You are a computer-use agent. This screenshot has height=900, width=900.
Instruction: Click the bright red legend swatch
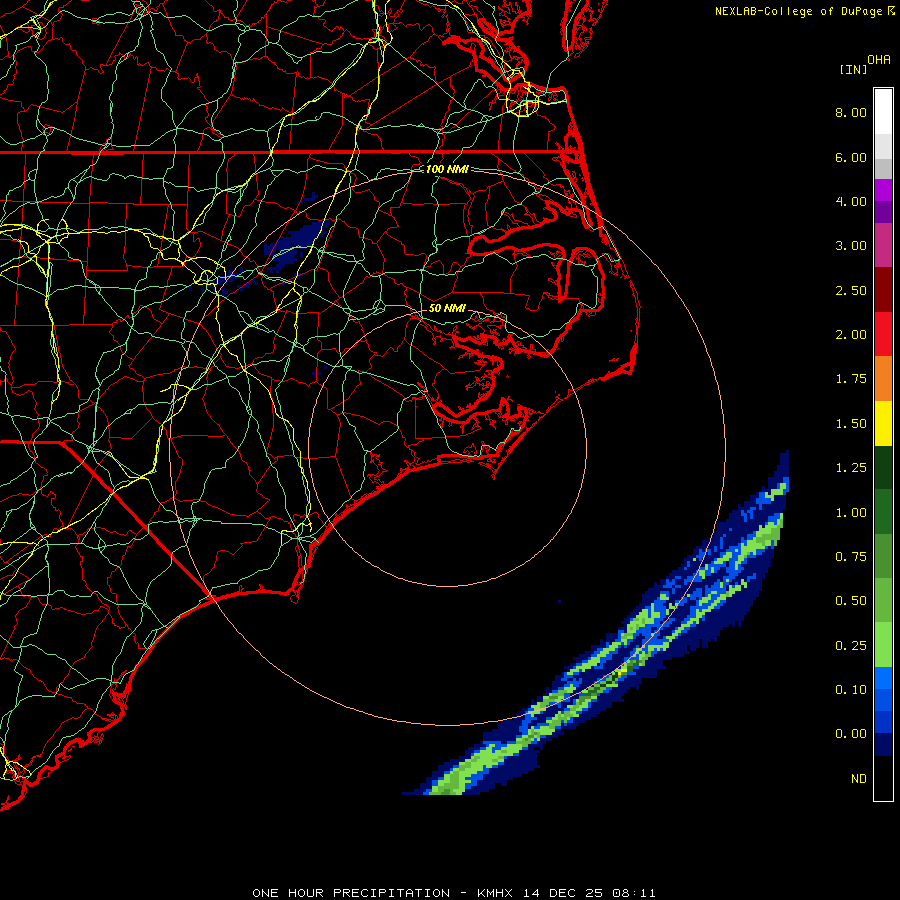pos(883,334)
